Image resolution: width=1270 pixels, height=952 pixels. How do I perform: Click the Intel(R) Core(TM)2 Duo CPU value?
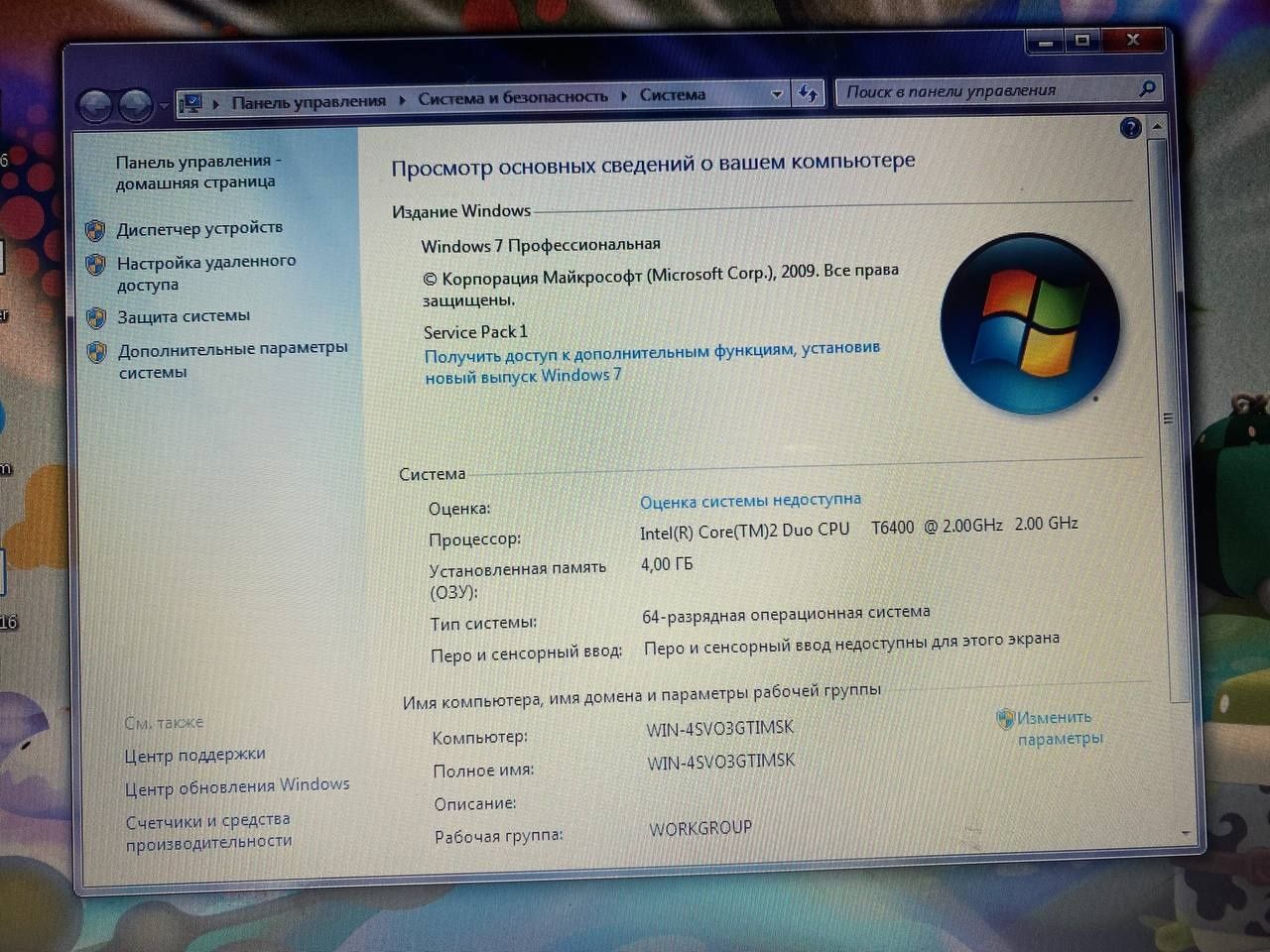858,528
